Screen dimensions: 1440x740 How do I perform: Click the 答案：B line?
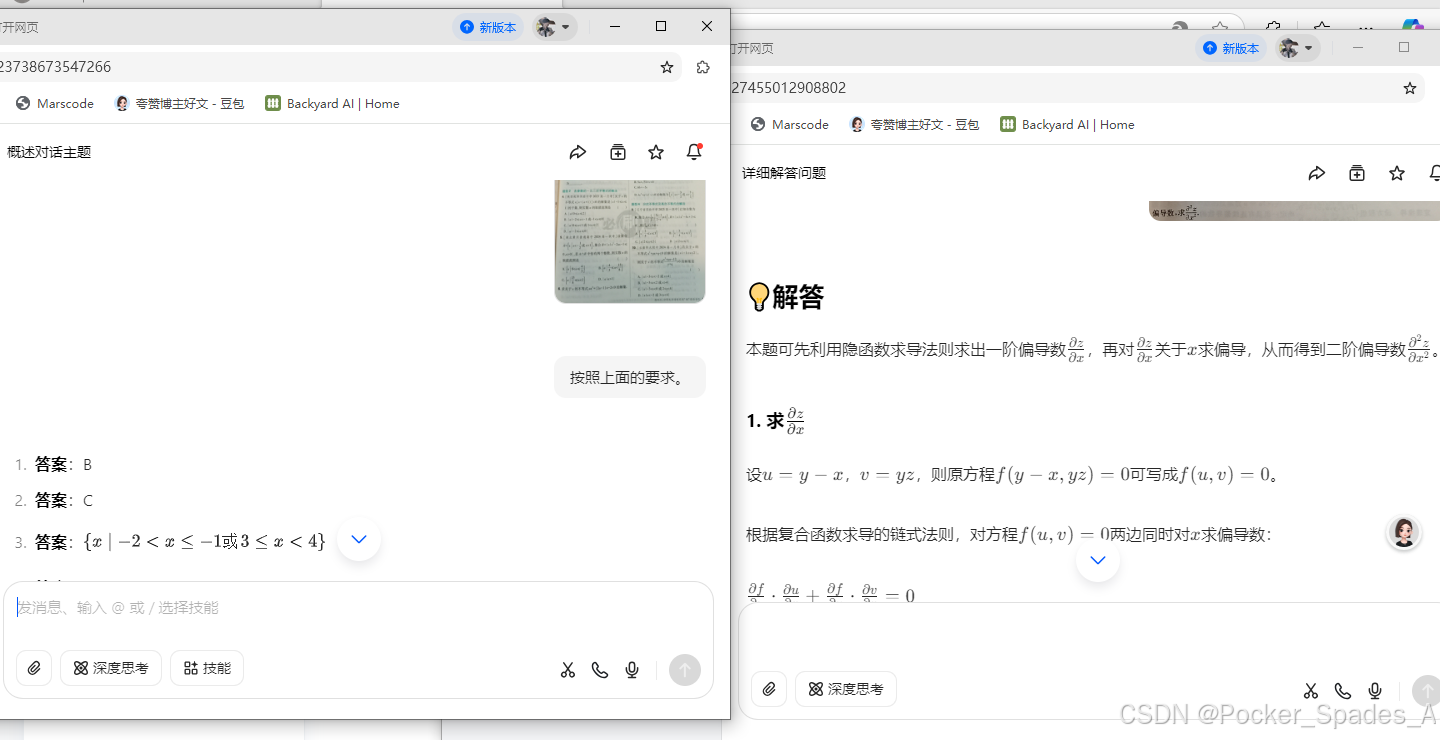click(x=63, y=464)
